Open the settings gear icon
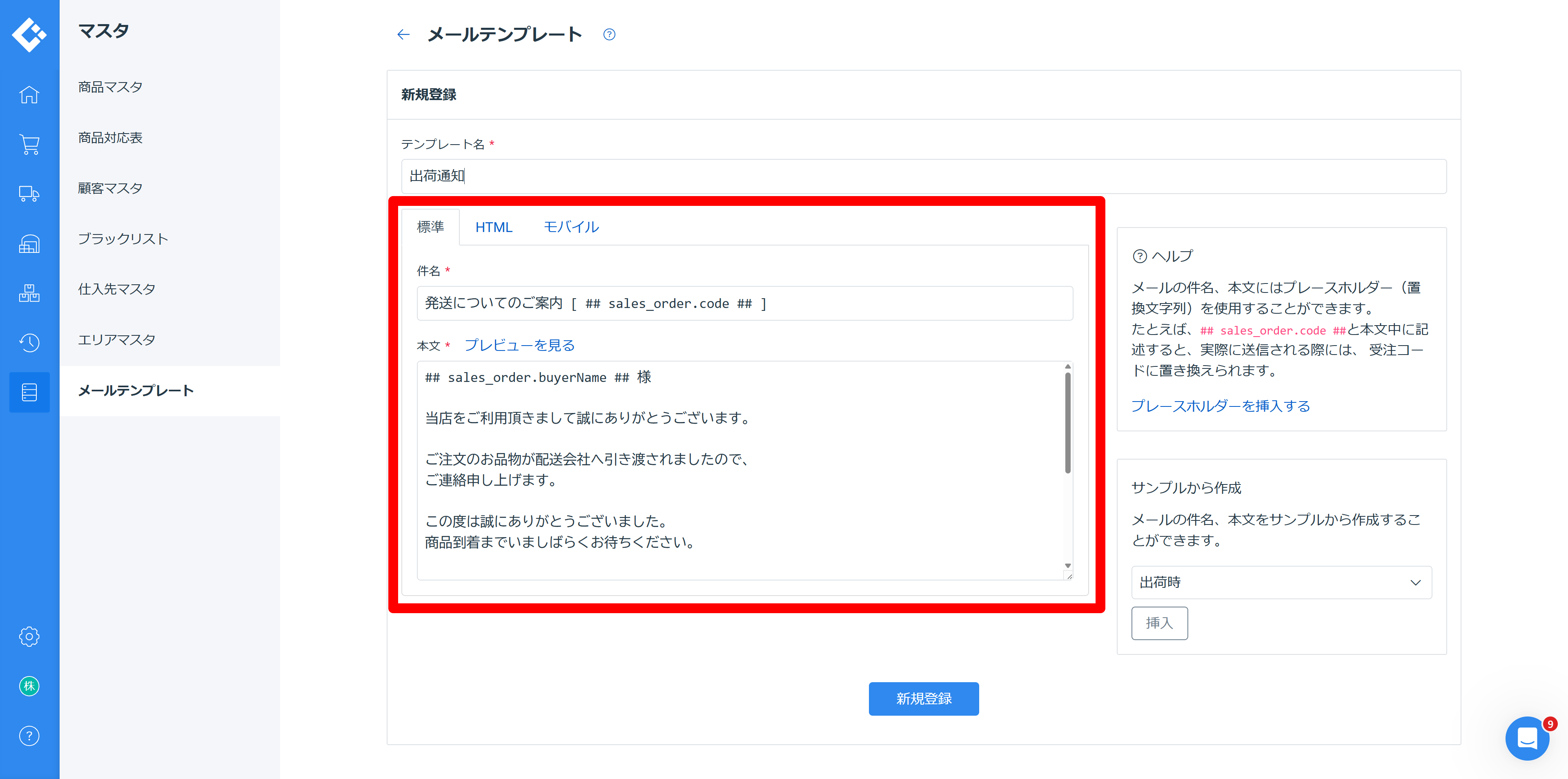1568x779 pixels. [x=29, y=636]
